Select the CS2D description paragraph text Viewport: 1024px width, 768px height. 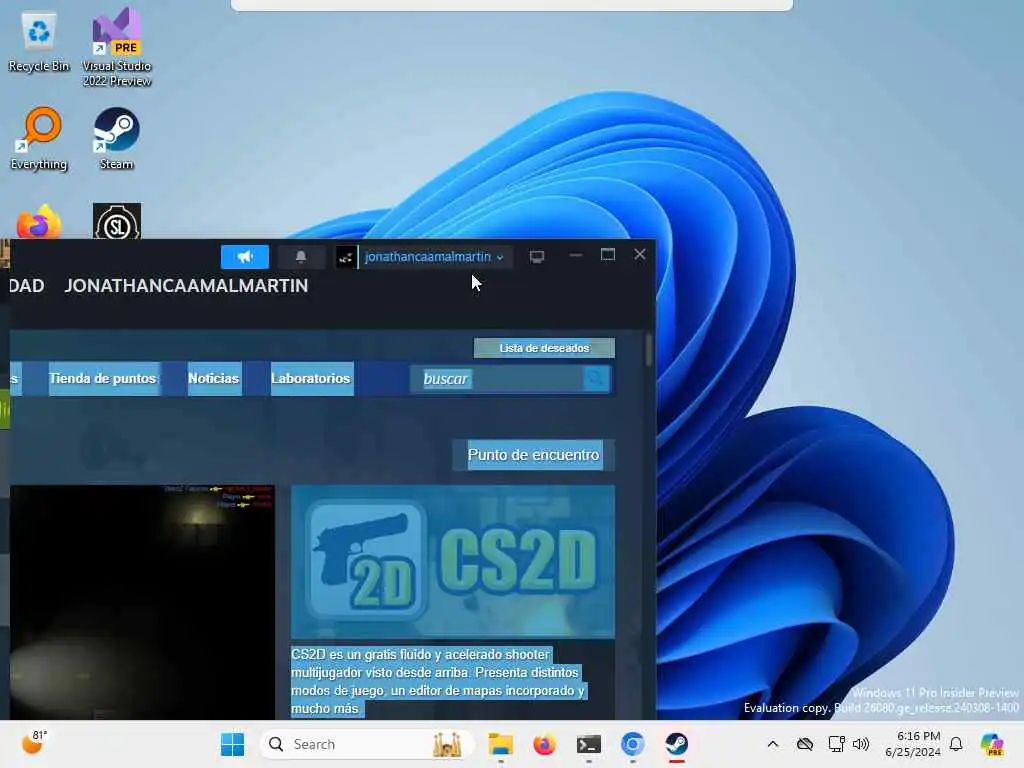(438, 681)
